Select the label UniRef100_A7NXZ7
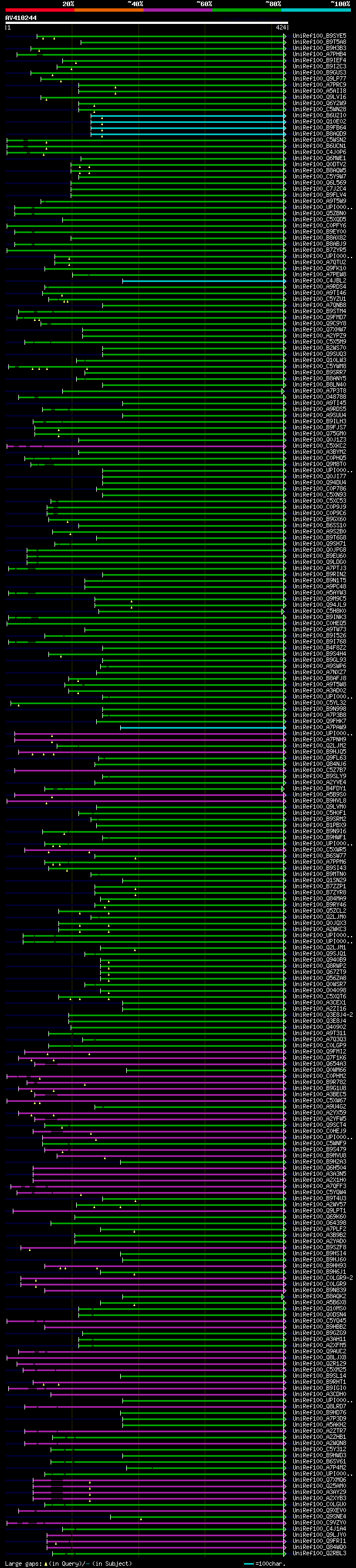Image resolution: width=356 pixels, height=1568 pixels. click(319, 672)
